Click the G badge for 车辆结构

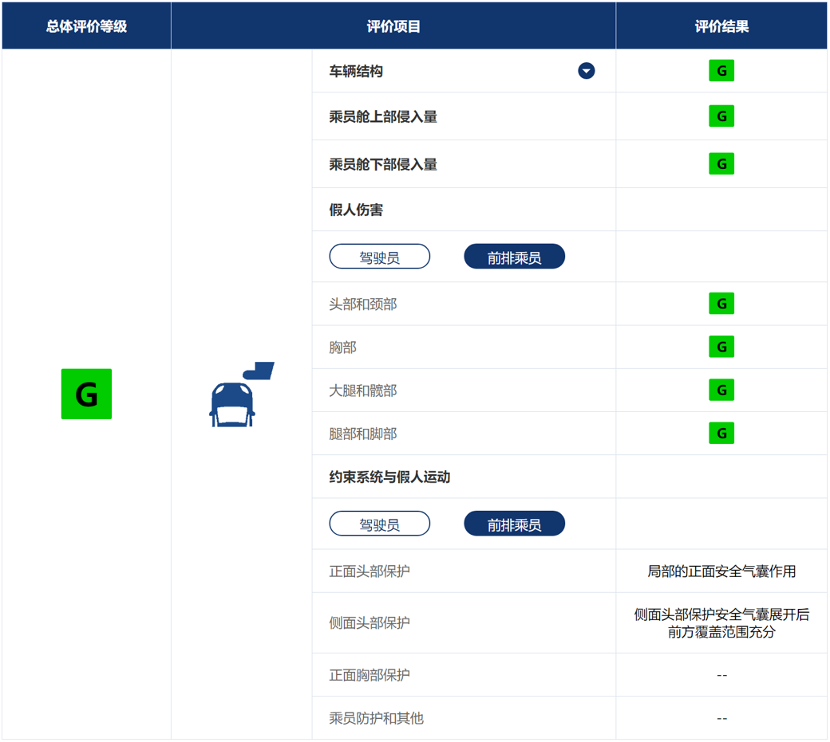click(721, 70)
